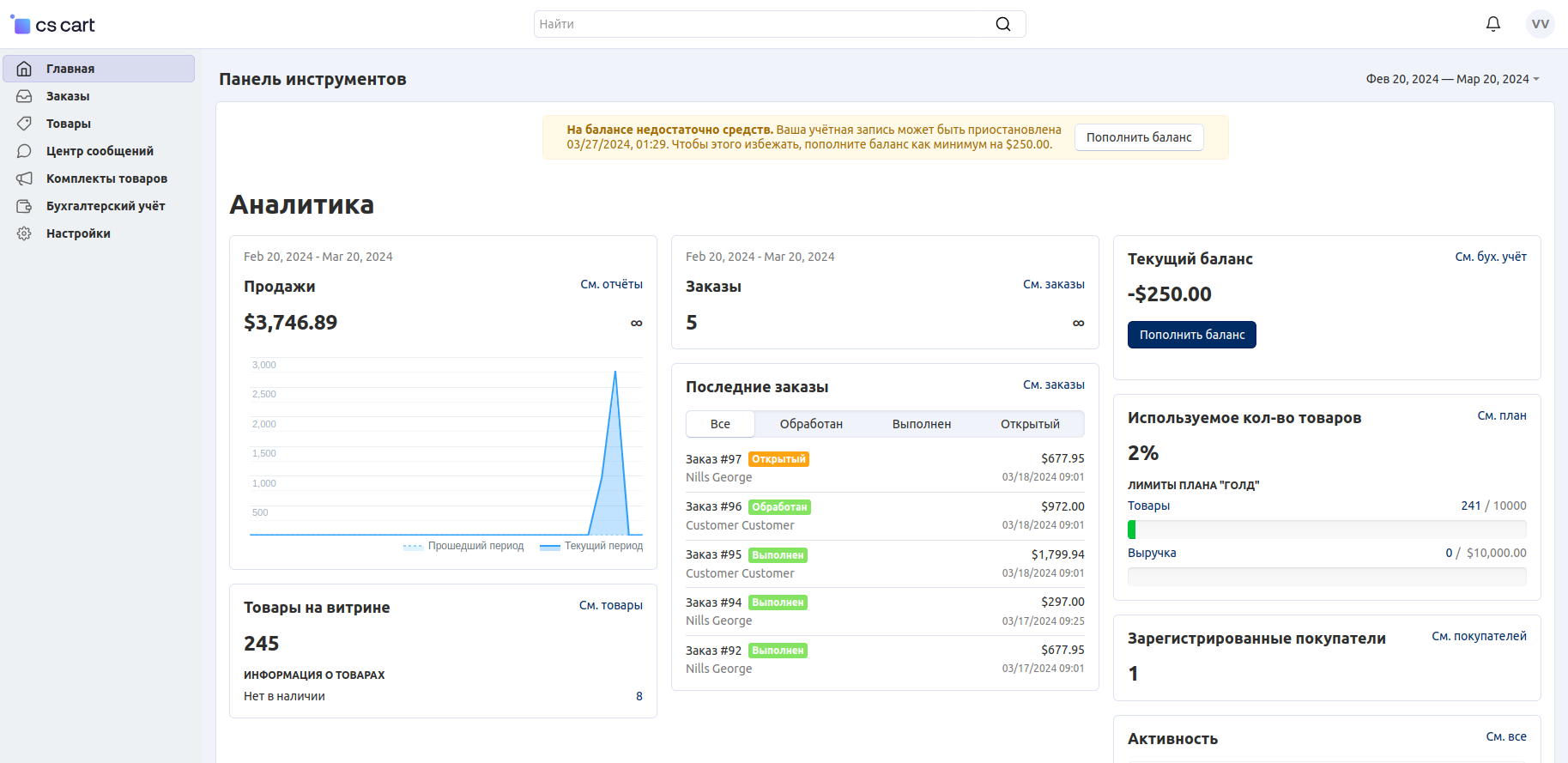Show the Открытый orders tab

[x=1029, y=424]
